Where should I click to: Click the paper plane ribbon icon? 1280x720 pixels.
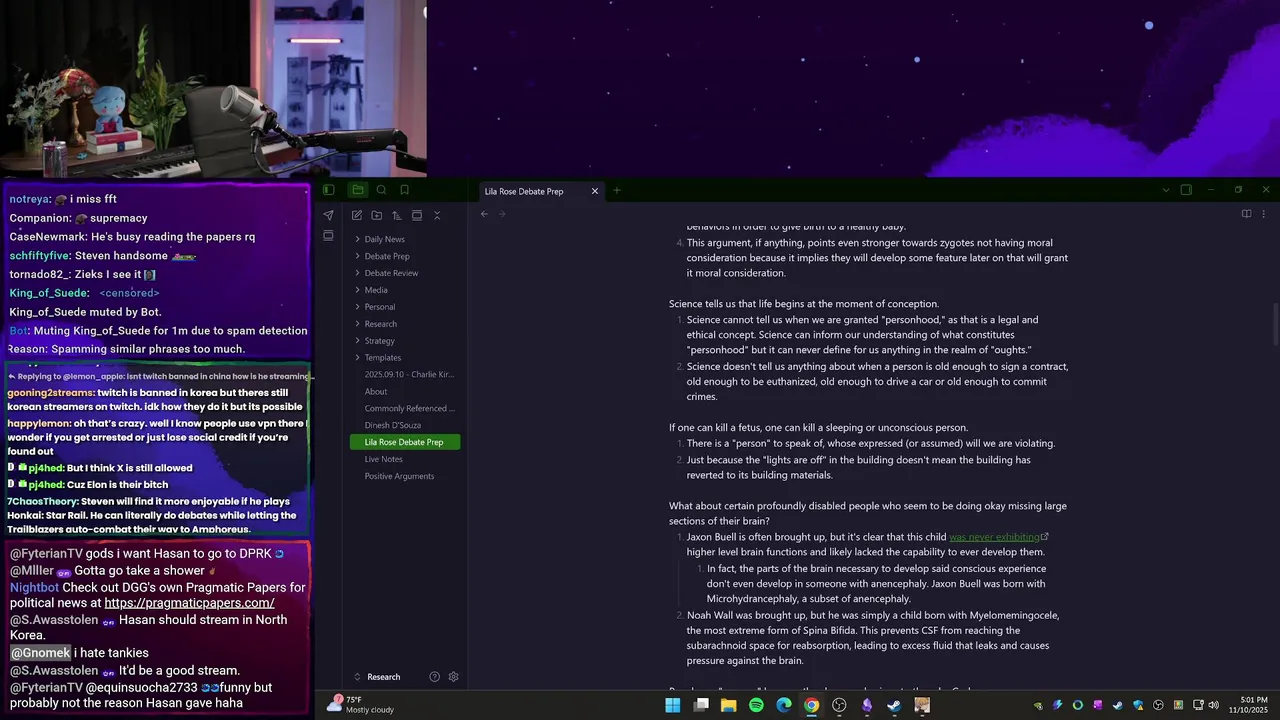(x=328, y=215)
